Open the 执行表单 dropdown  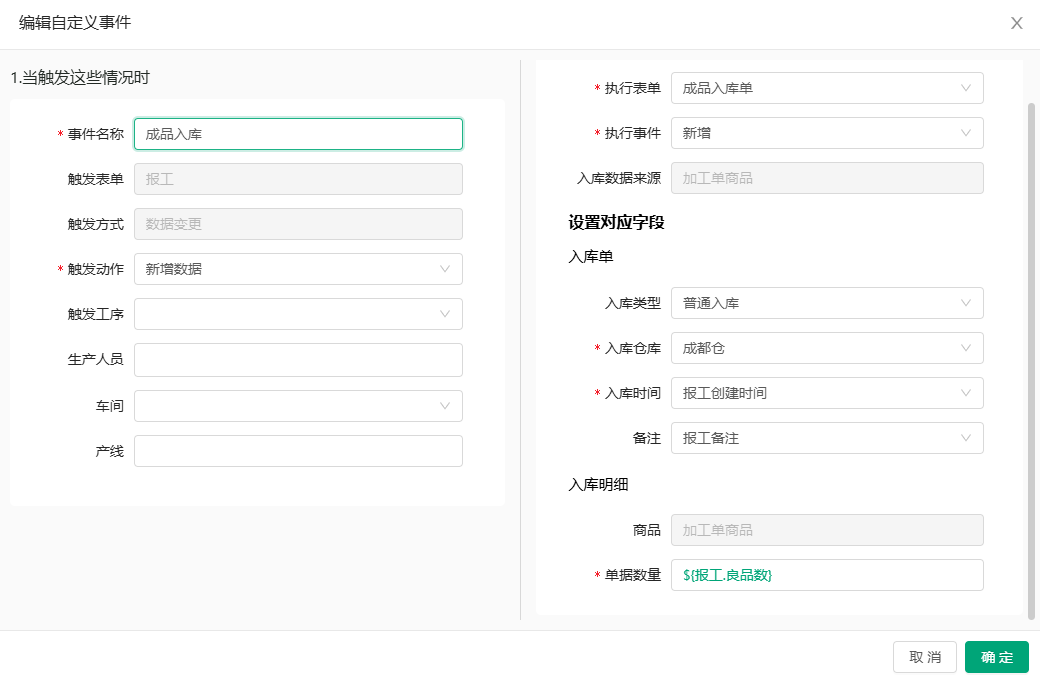[826, 88]
